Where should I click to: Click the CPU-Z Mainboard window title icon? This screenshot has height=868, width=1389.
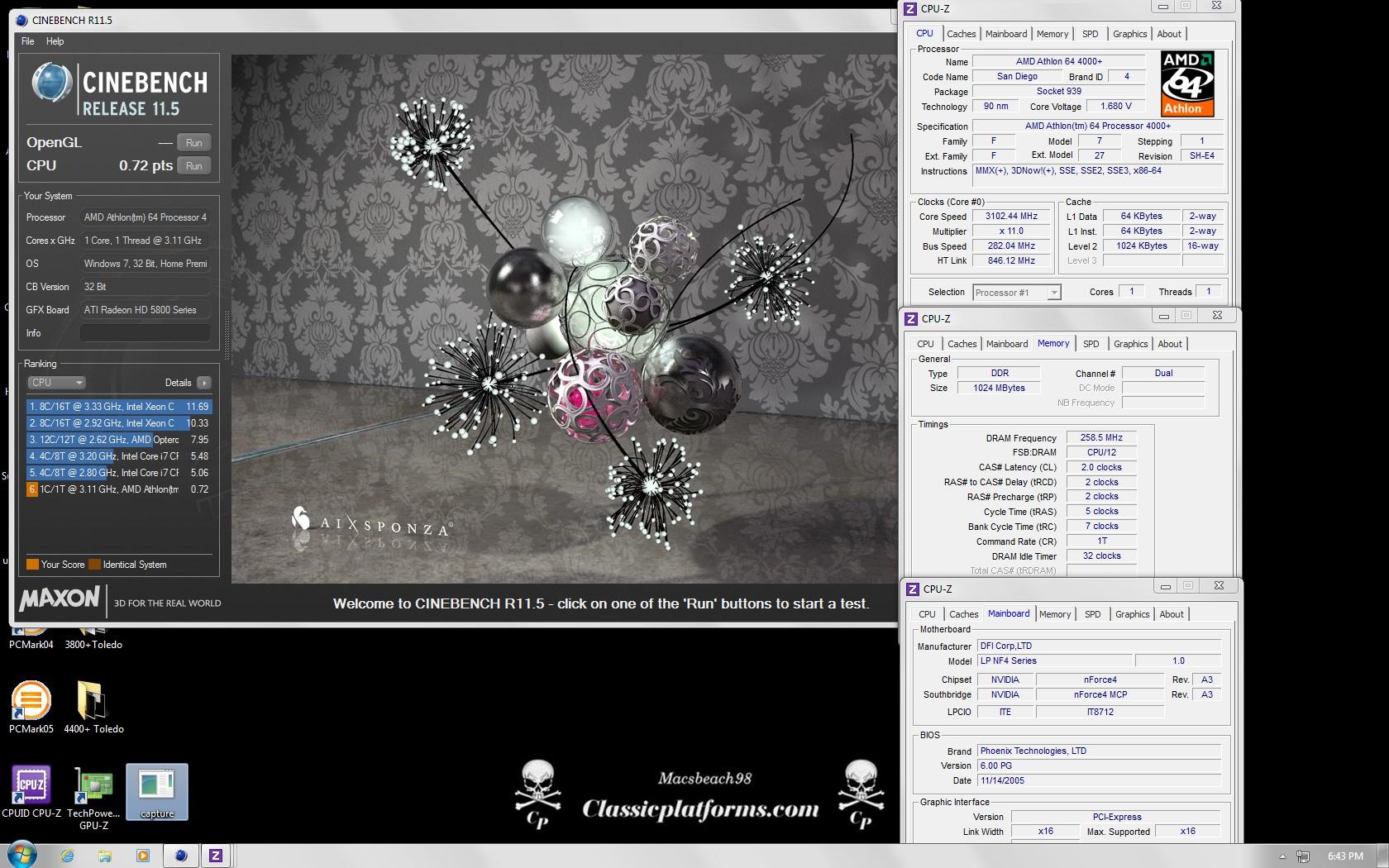[x=913, y=589]
